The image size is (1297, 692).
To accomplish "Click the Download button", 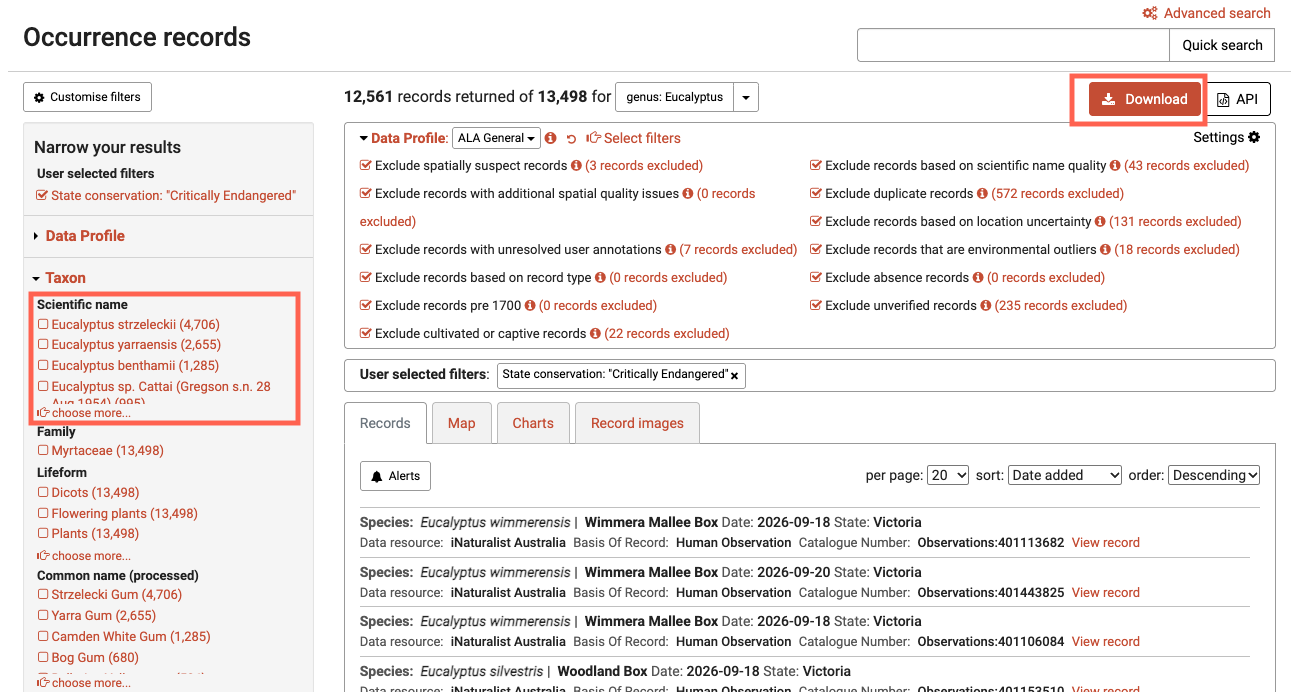I will point(1145,99).
